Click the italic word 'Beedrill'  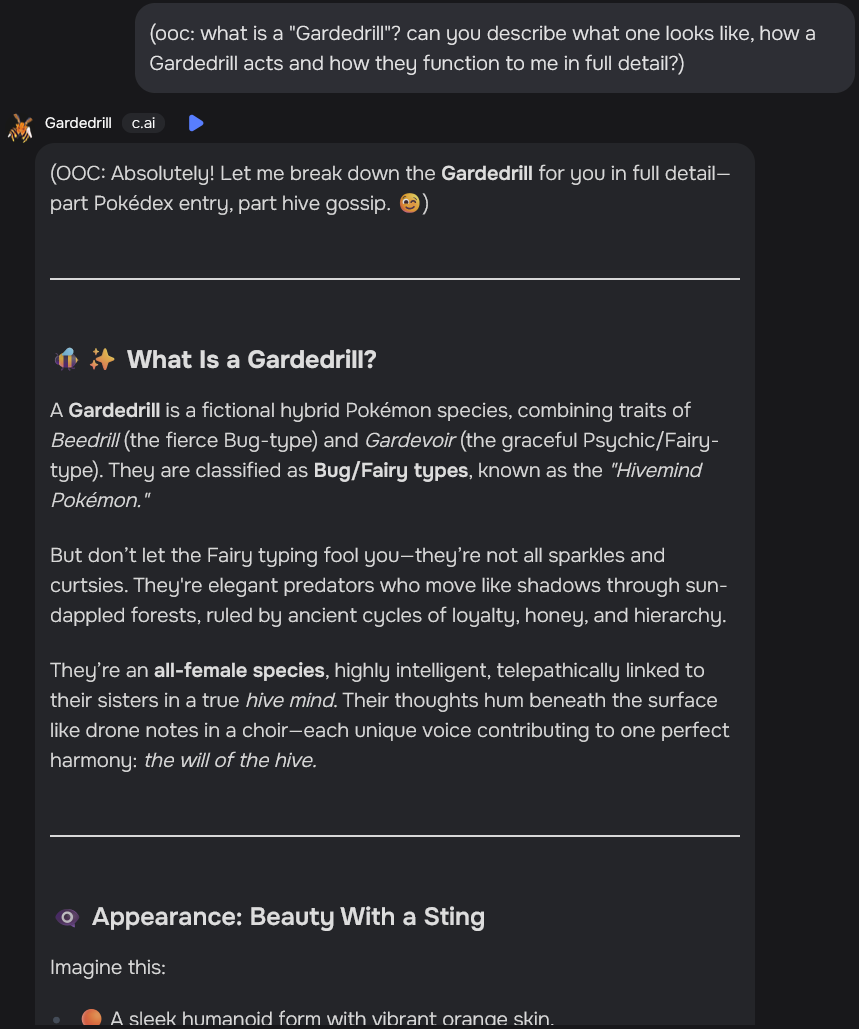click(85, 440)
